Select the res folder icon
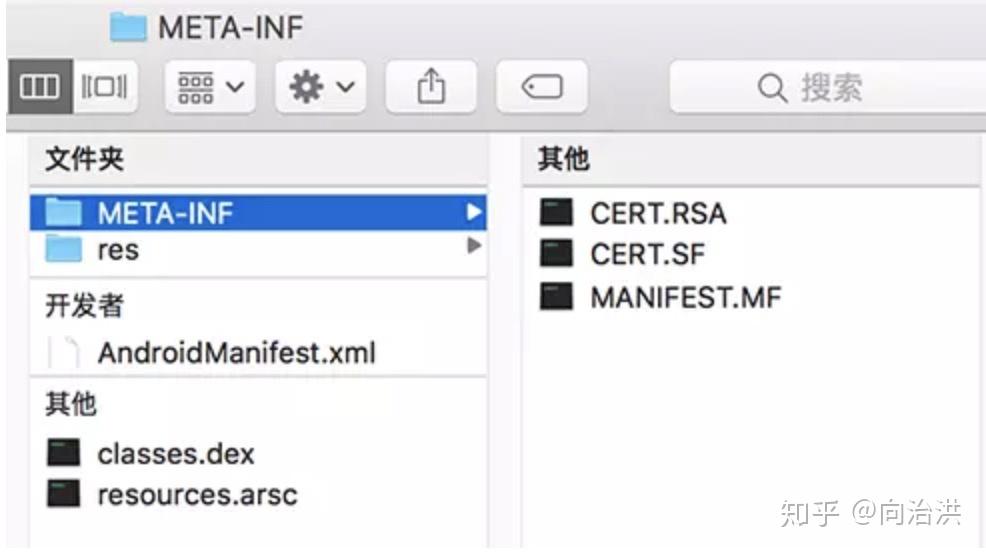Viewport: 986px width, 552px height. (64, 249)
